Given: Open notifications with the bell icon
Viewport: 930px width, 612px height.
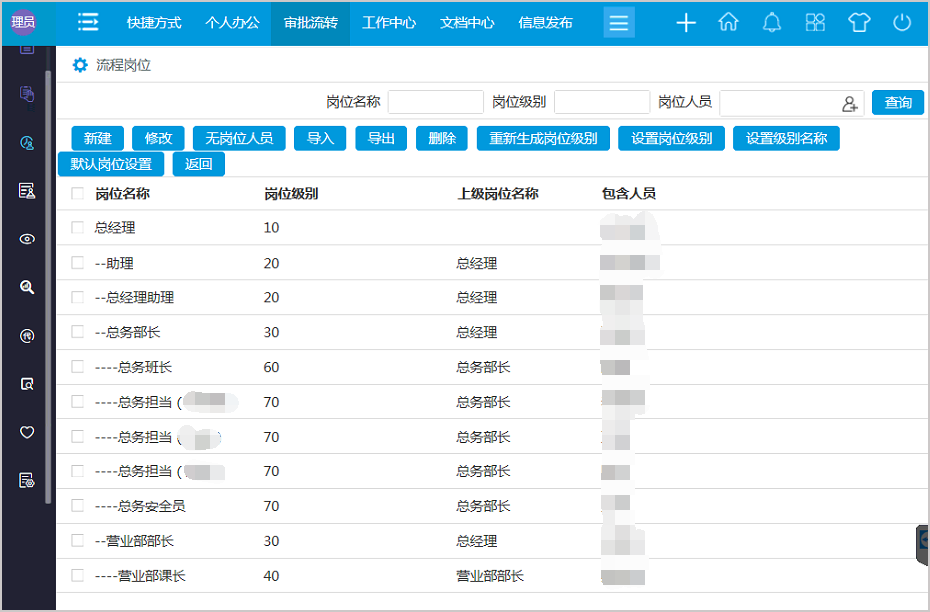Looking at the screenshot, I should click(x=771, y=21).
